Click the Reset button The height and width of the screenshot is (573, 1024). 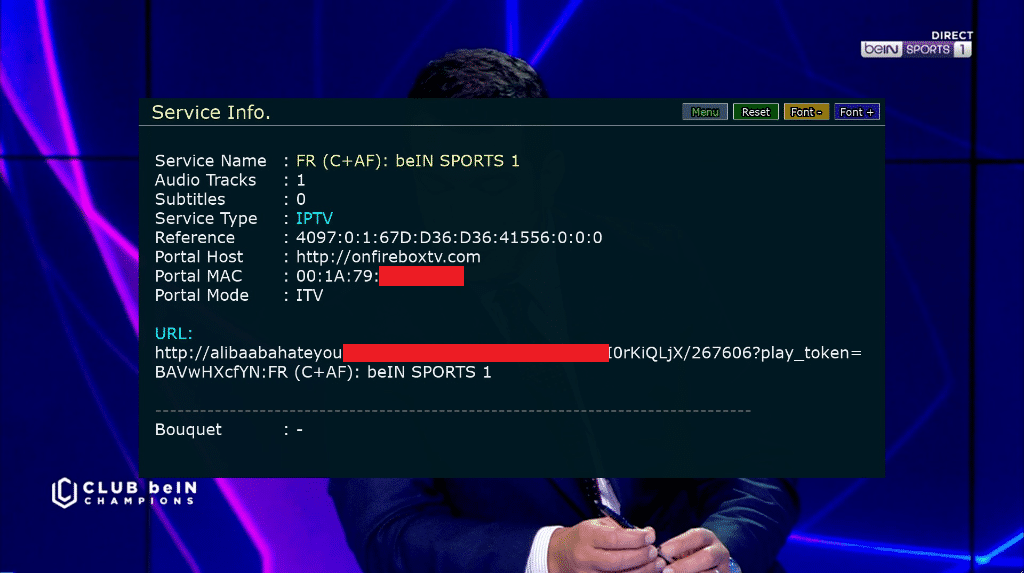pos(756,112)
